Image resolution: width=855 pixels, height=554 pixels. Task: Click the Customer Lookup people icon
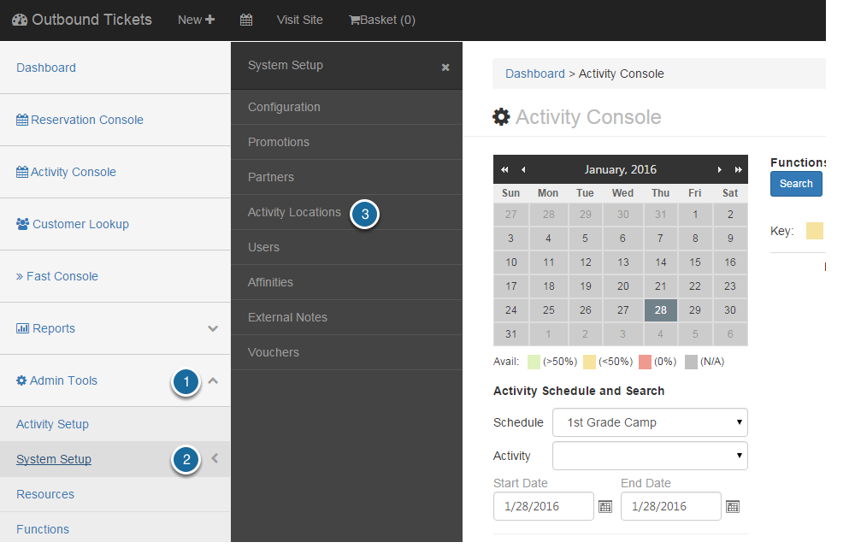pos(22,224)
